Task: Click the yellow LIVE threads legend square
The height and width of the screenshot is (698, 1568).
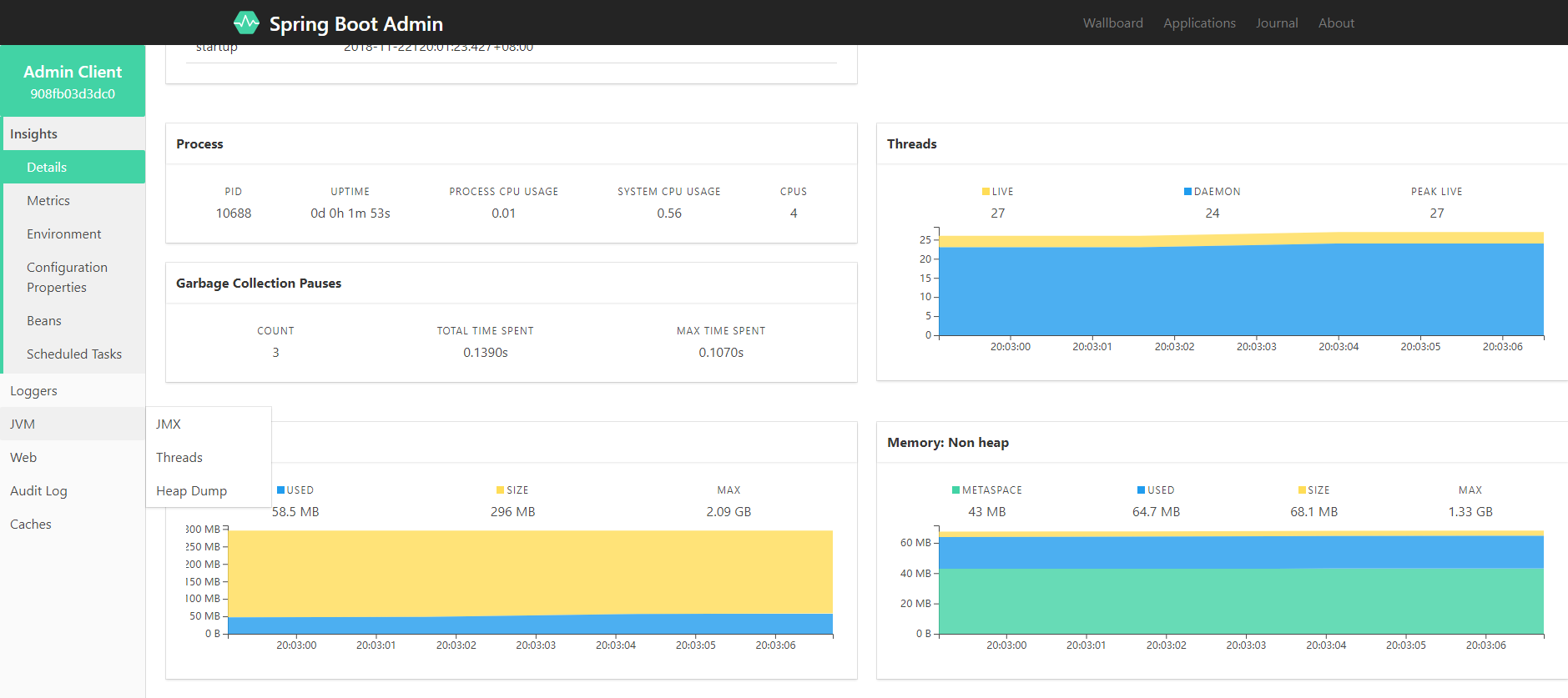Action: (986, 192)
